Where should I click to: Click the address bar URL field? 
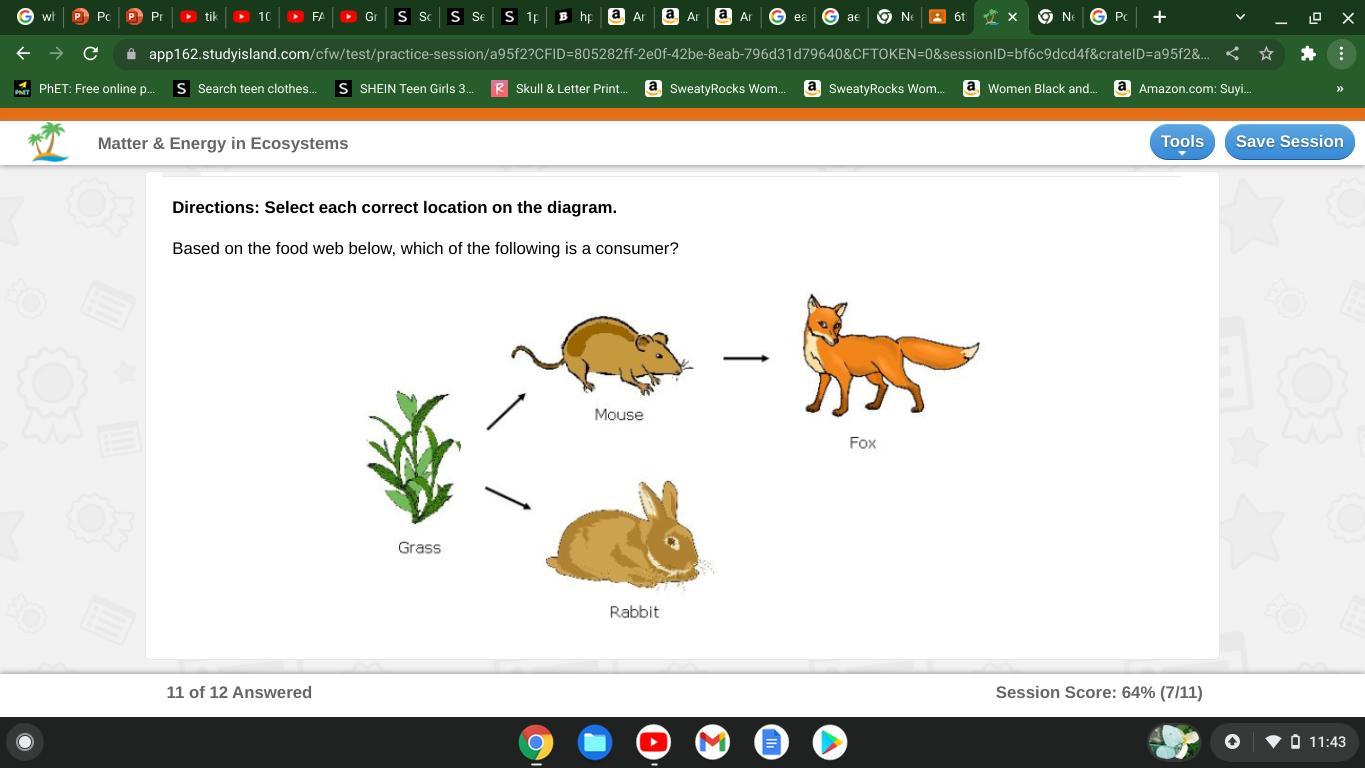(670, 54)
